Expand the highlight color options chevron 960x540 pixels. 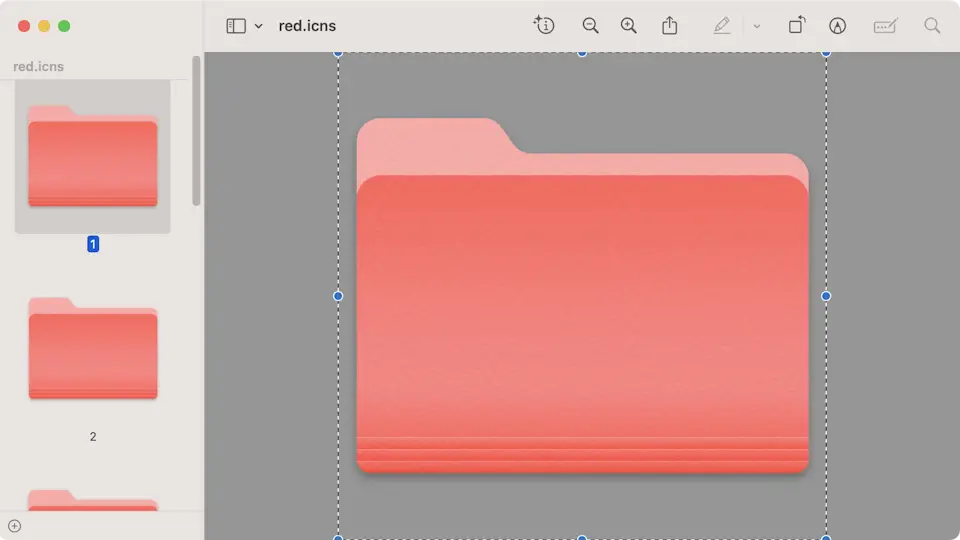point(756,26)
